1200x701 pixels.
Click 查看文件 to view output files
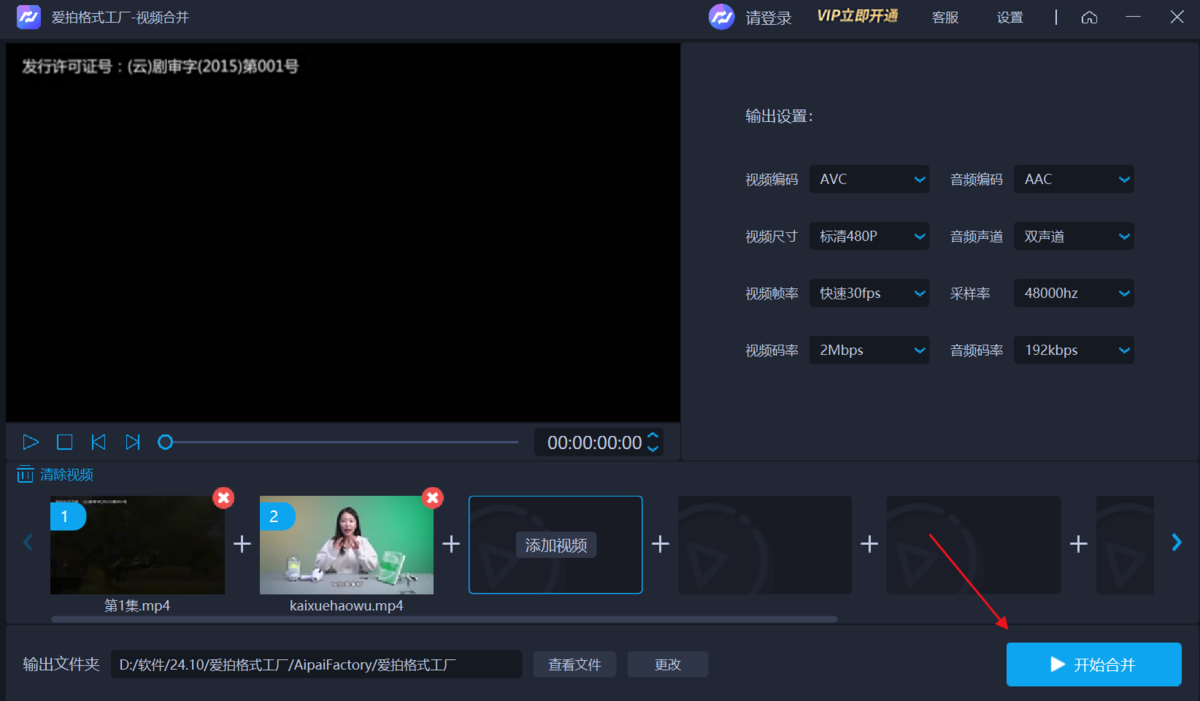[575, 664]
